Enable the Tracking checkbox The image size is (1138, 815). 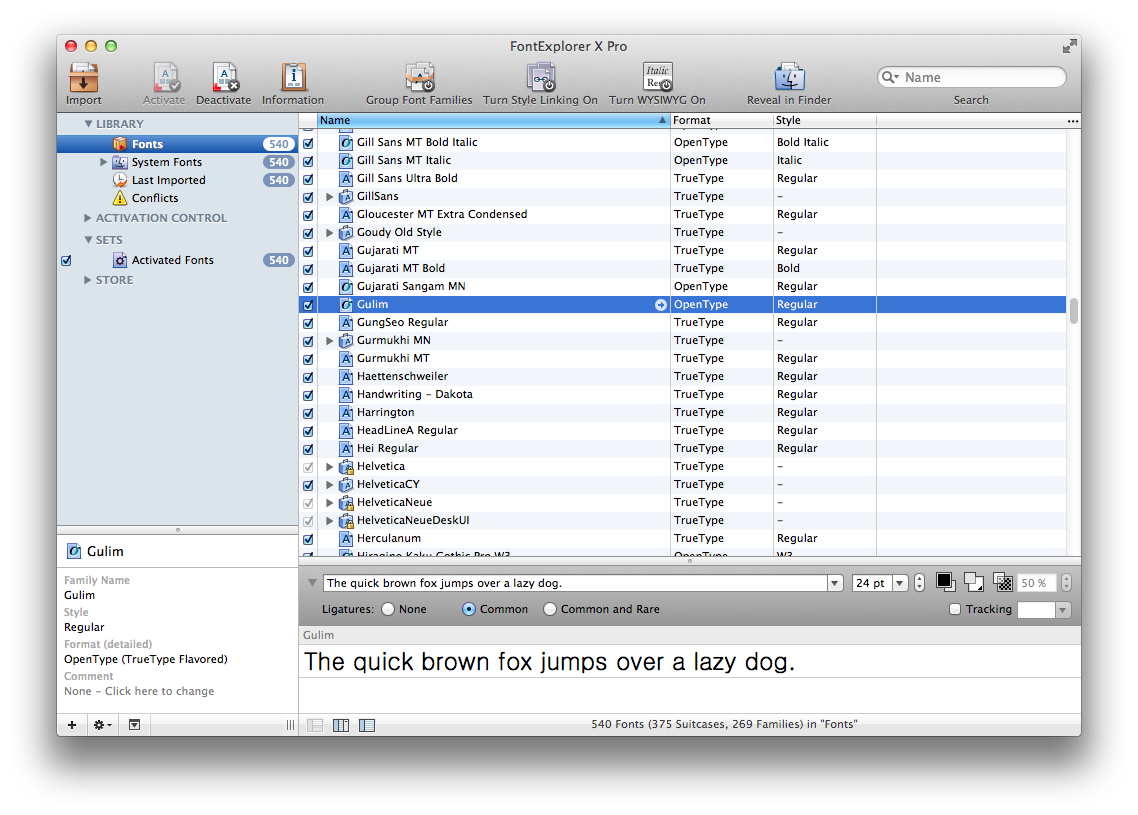coord(955,609)
